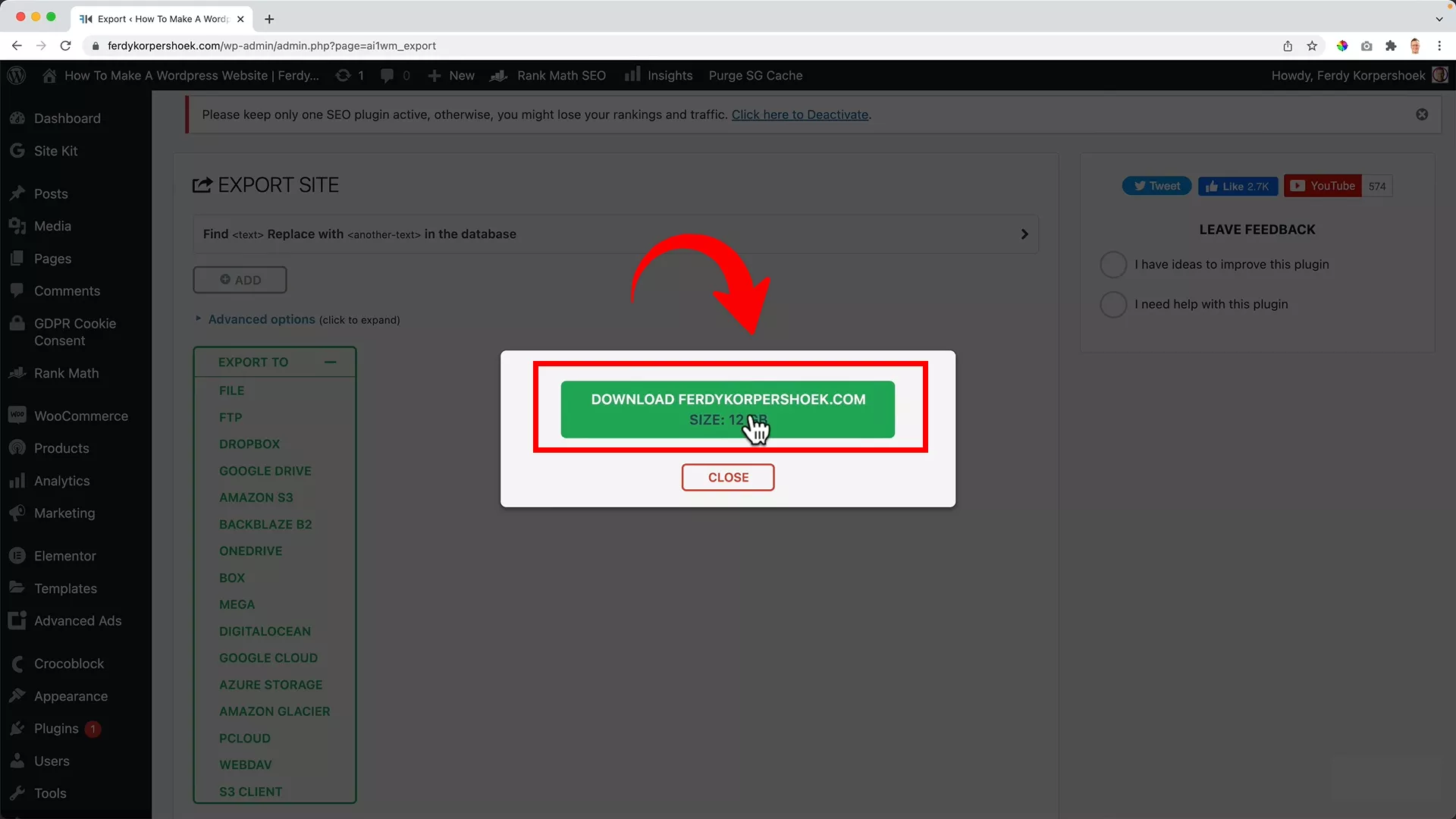The width and height of the screenshot is (1456, 819).
Task: Choose AMAZON GLACIER export option
Action: coord(275,711)
